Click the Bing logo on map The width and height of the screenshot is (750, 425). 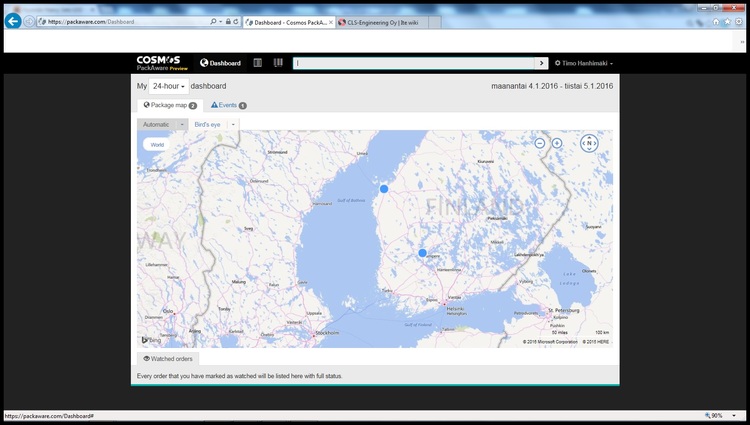tap(151, 340)
